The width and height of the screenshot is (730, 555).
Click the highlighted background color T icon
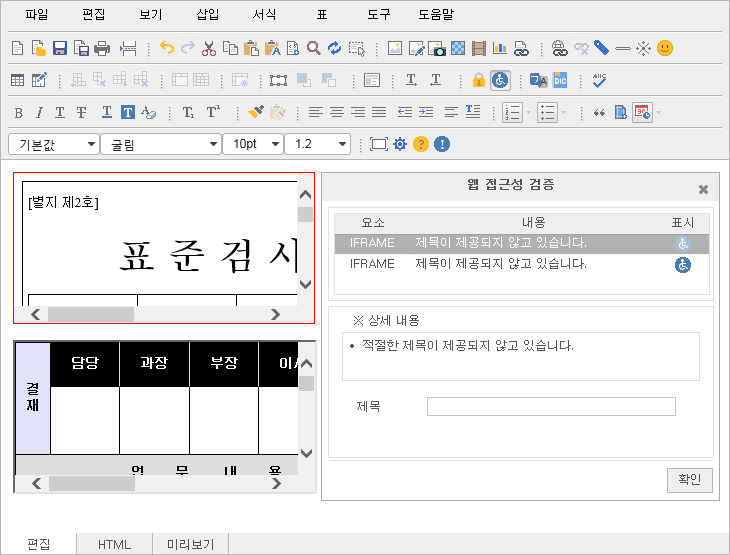(128, 112)
